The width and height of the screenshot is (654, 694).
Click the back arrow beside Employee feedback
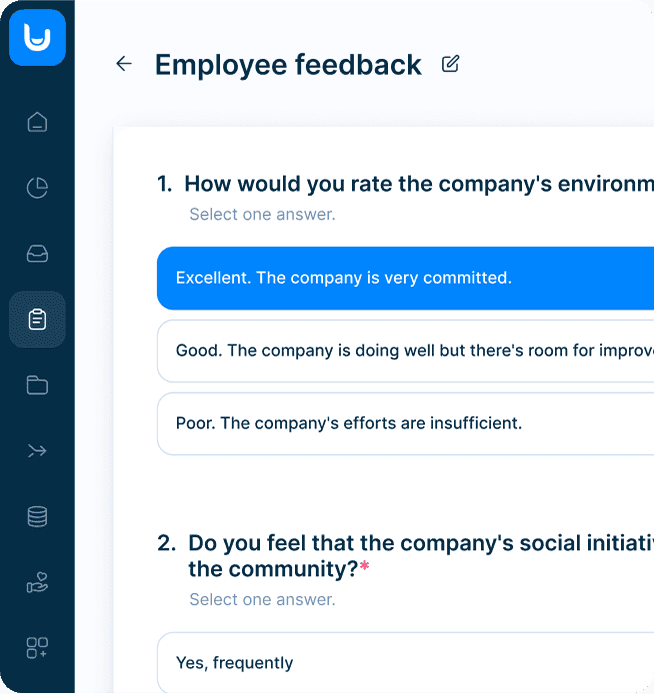(124, 64)
